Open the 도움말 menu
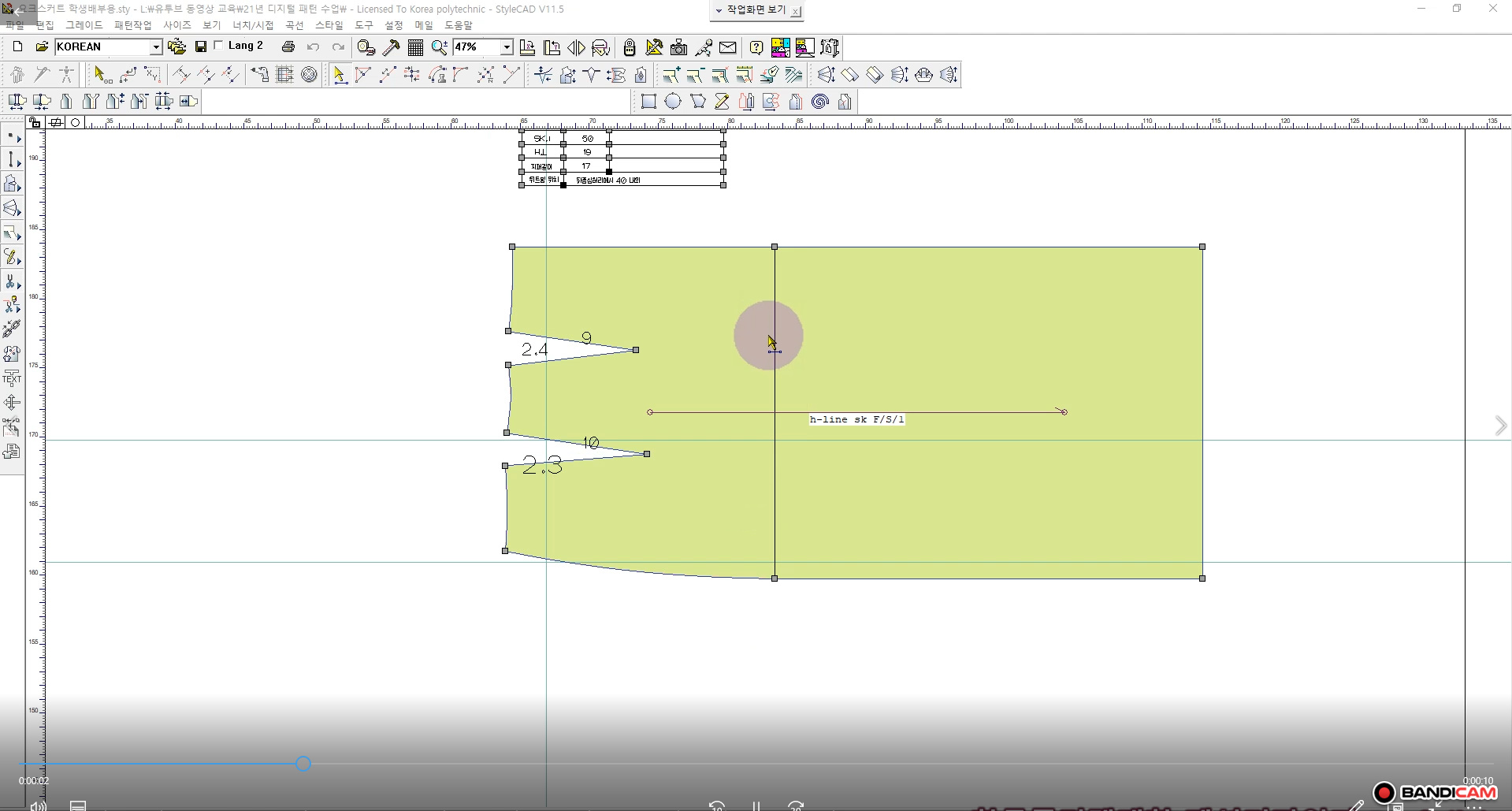The image size is (1512, 811). click(x=459, y=25)
